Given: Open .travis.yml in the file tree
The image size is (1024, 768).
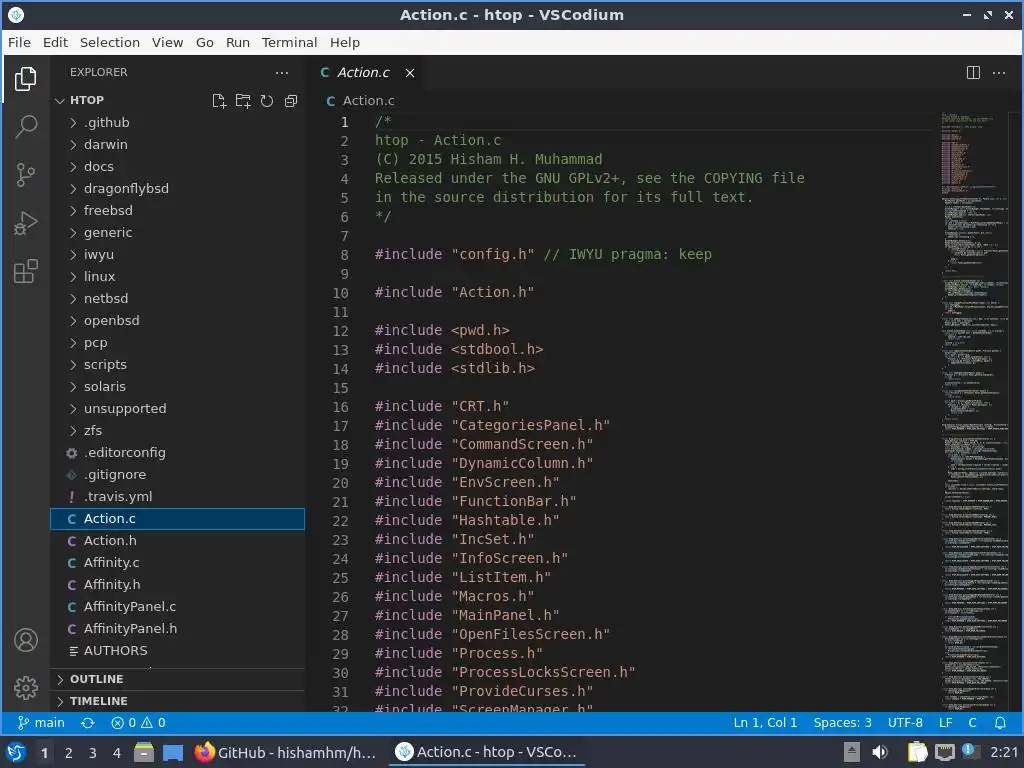Looking at the screenshot, I should coord(177,496).
